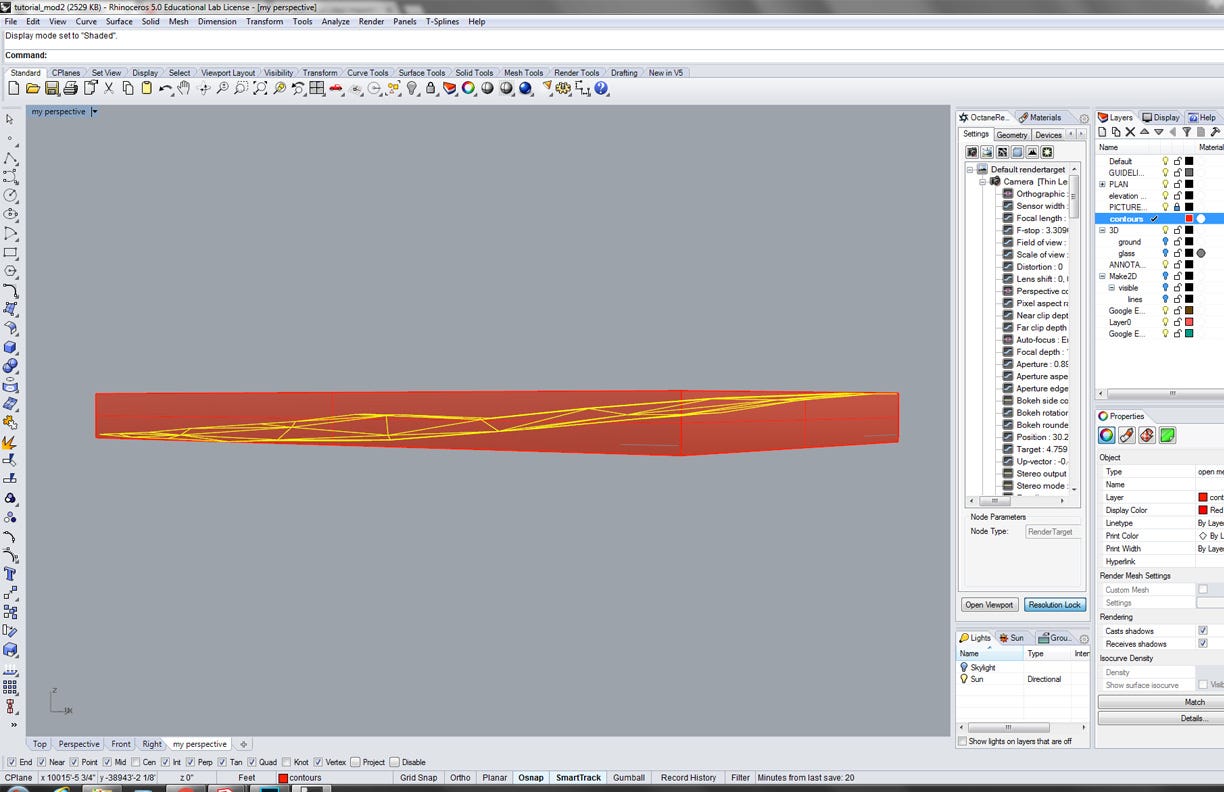Screen dimensions: 1224x792
Task: Open the Options gear icon in toolbar
Action: coord(563,88)
